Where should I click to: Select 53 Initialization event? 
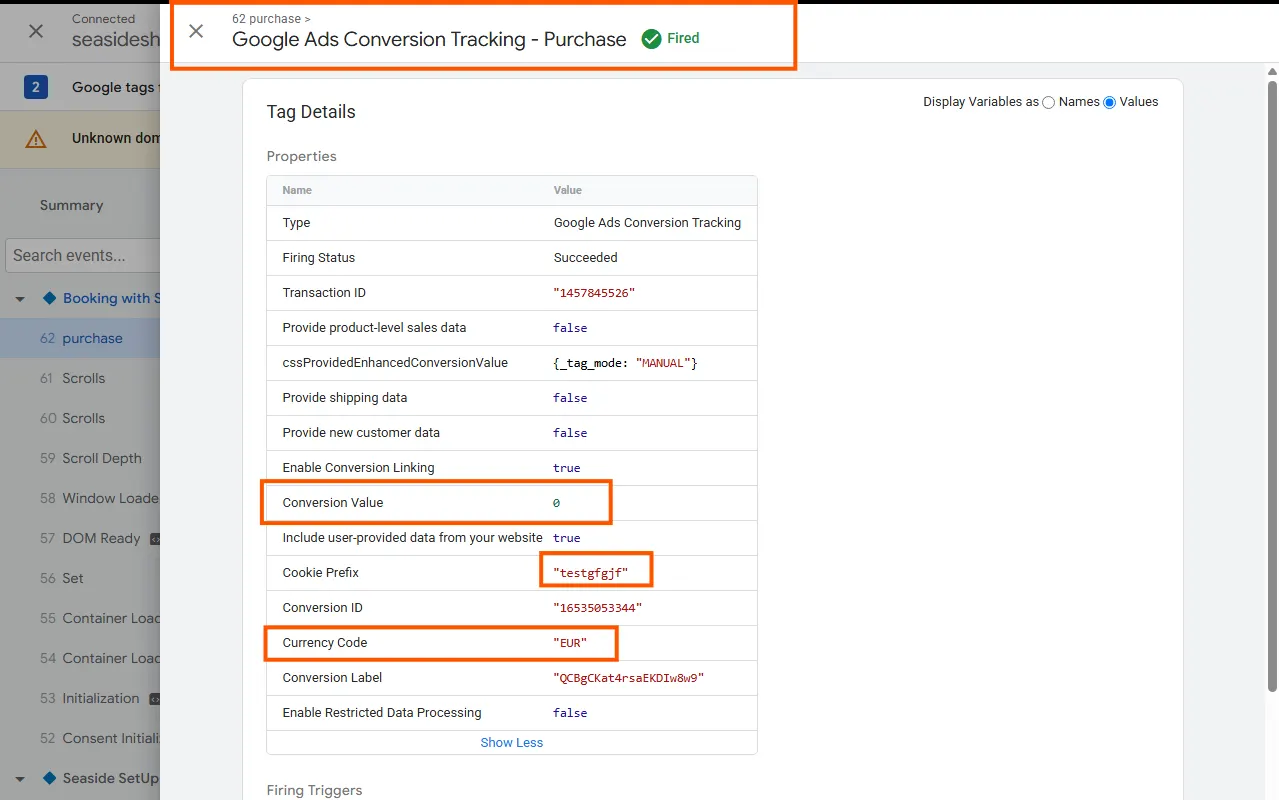tap(80, 698)
